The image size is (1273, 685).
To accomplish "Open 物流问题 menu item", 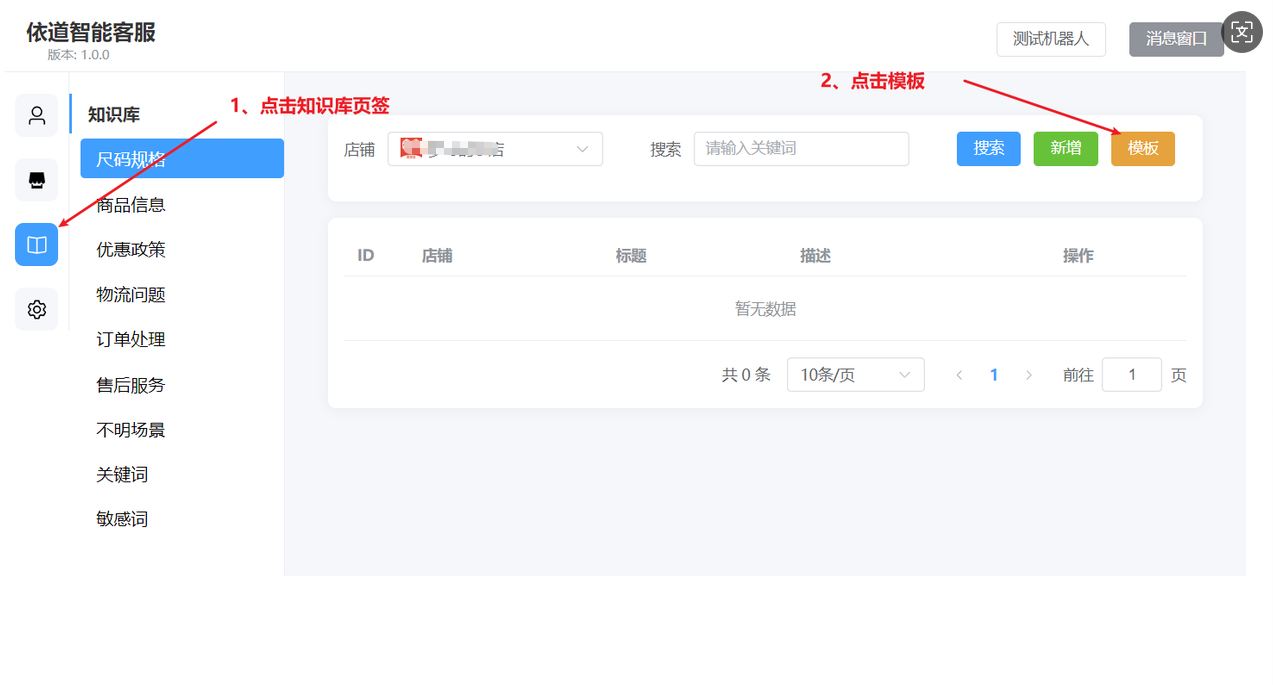I will pos(131,295).
